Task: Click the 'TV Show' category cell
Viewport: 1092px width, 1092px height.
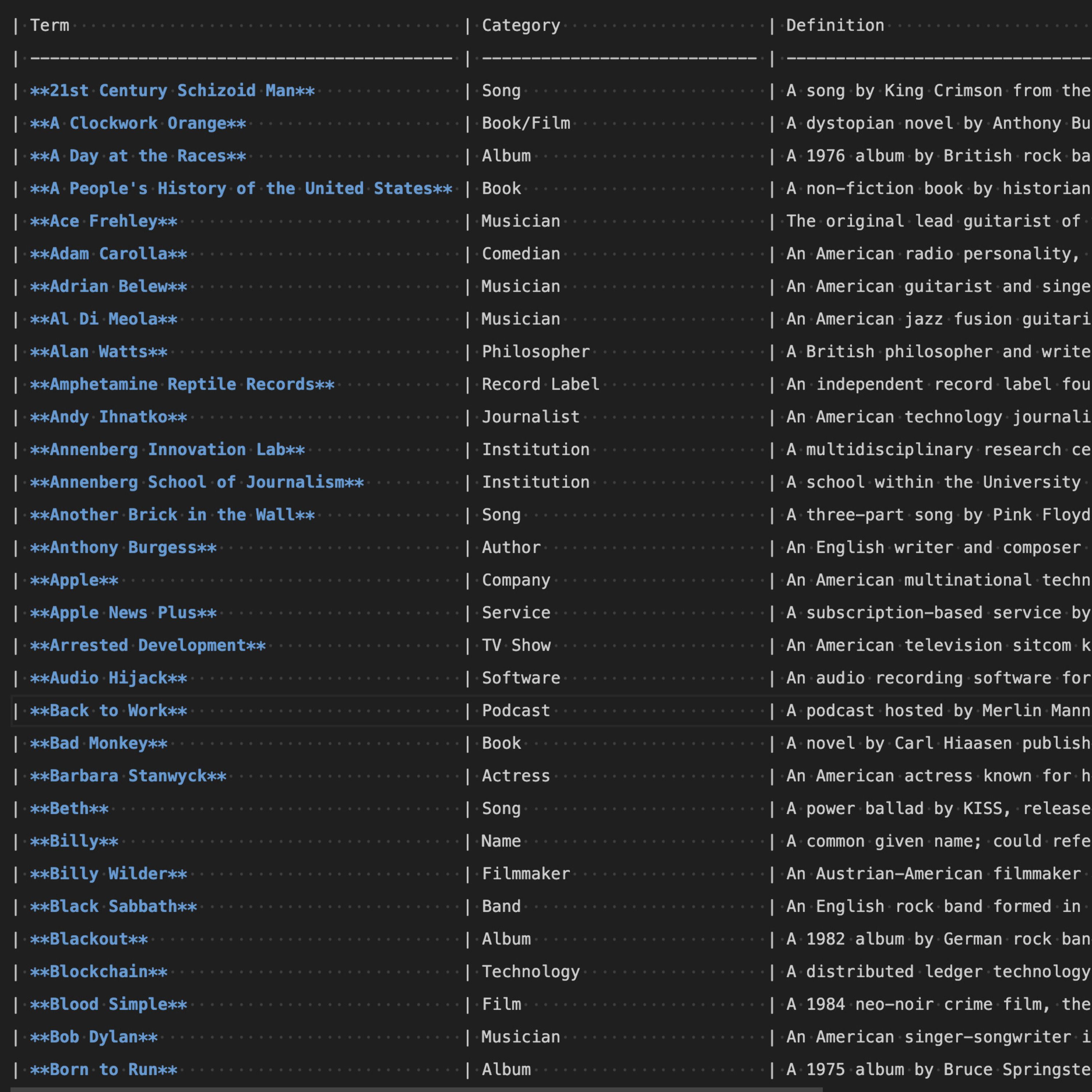Action: point(516,645)
